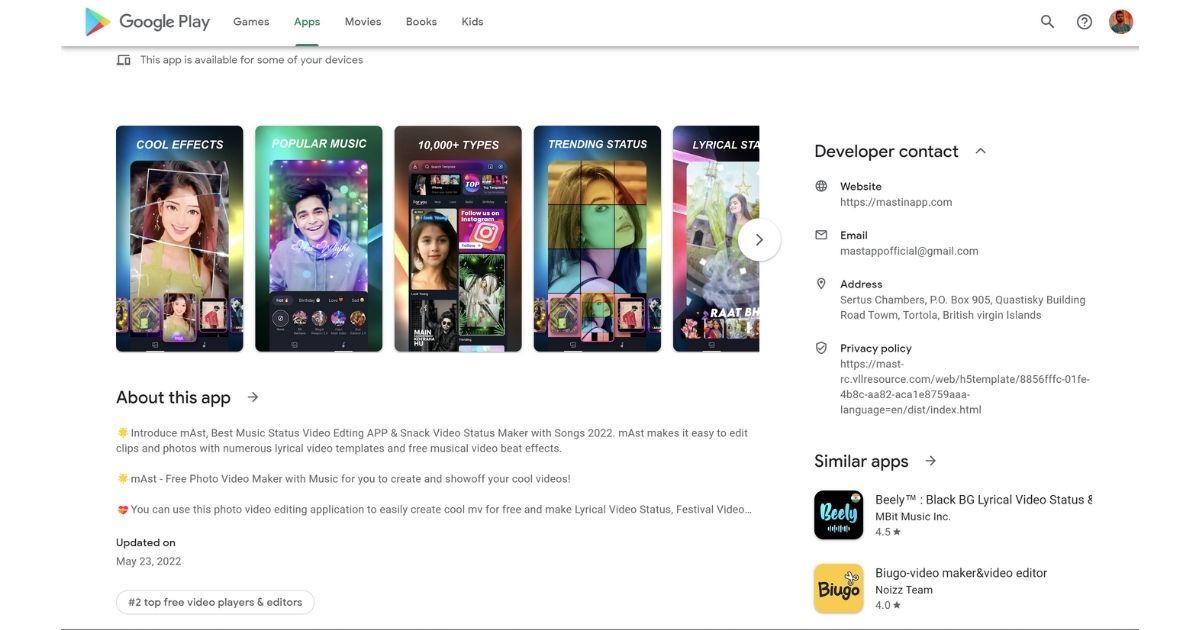Show next screenshots with the chevron button
This screenshot has width=1200, height=630.
click(x=759, y=240)
